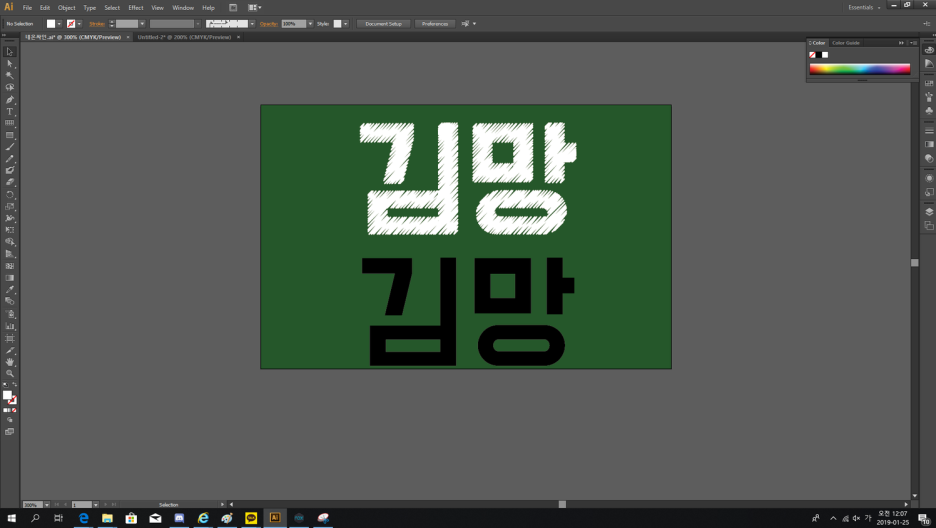Viewport: 936px width, 528px height.
Task: Open the Gradient panel icon
Action: coord(929,144)
